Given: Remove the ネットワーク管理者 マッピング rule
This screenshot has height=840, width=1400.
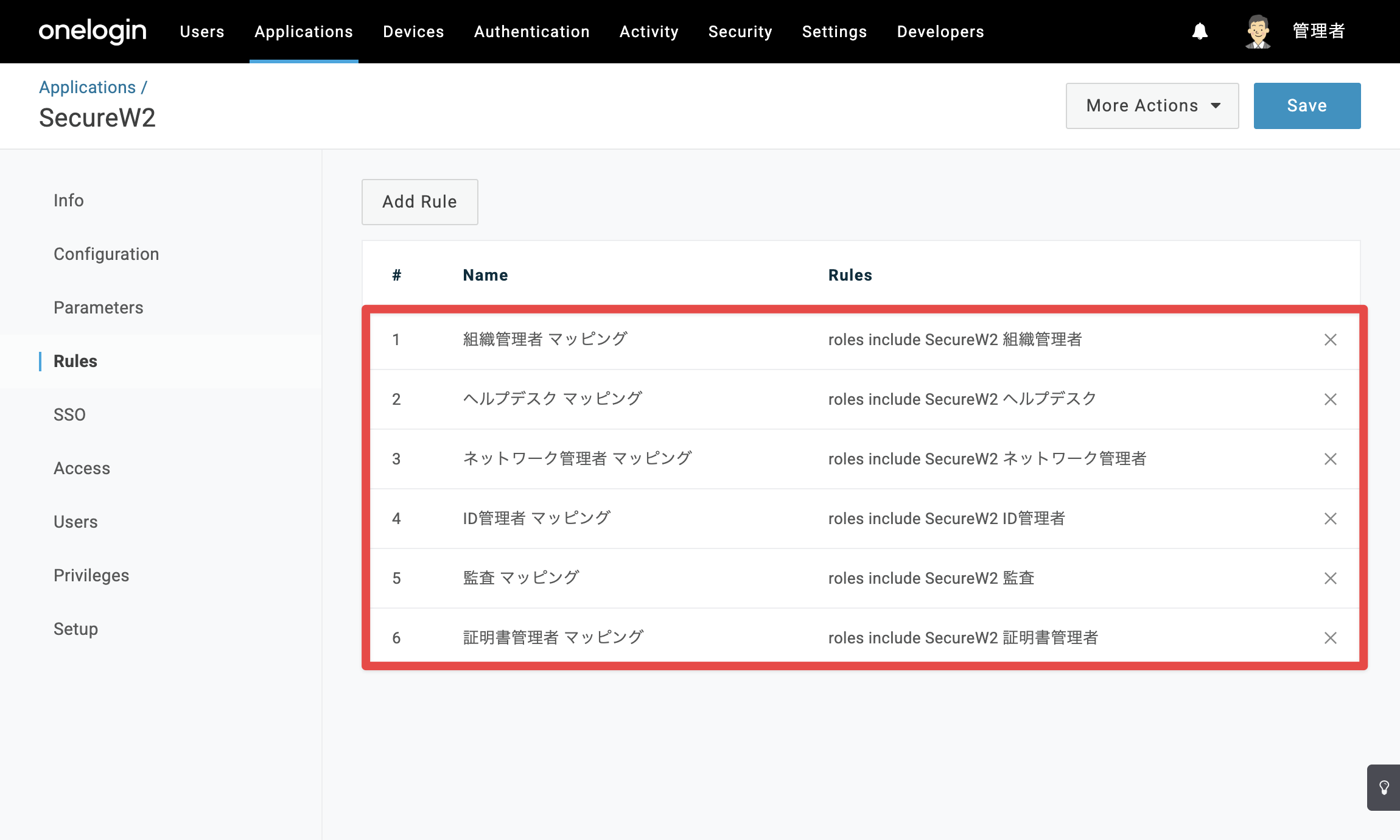Looking at the screenshot, I should [x=1331, y=459].
